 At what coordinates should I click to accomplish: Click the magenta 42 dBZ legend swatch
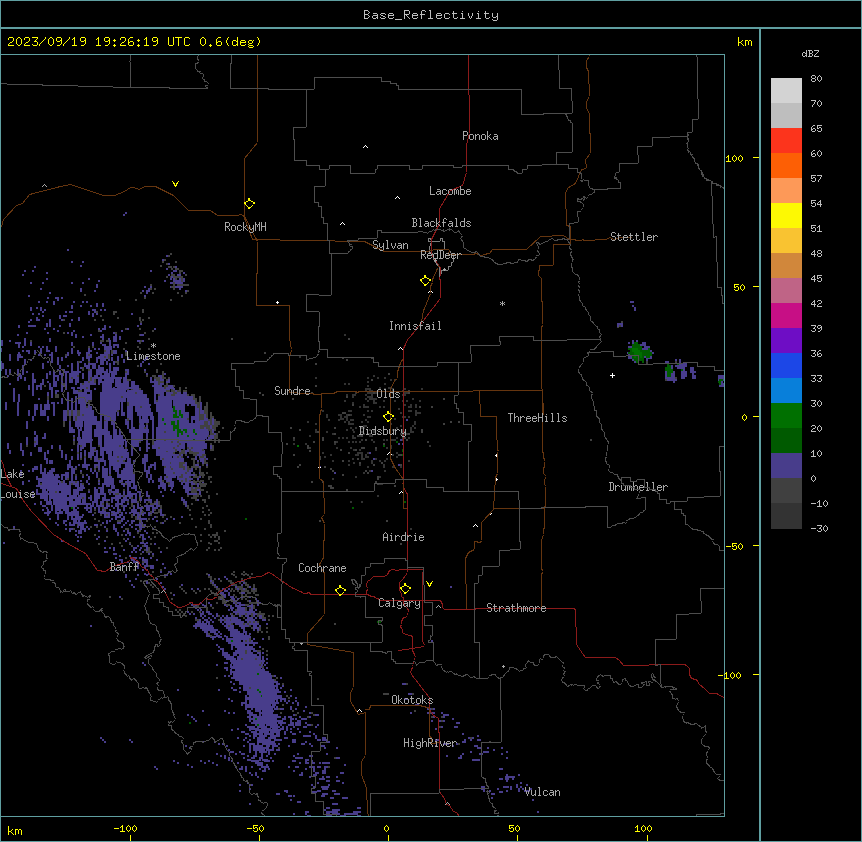[786, 315]
